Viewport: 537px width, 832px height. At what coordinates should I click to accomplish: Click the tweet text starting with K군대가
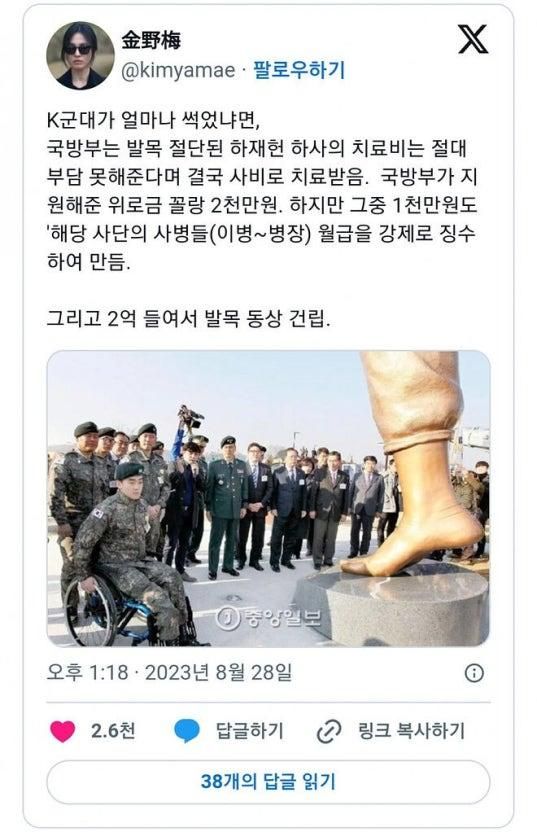pyautogui.click(x=262, y=191)
